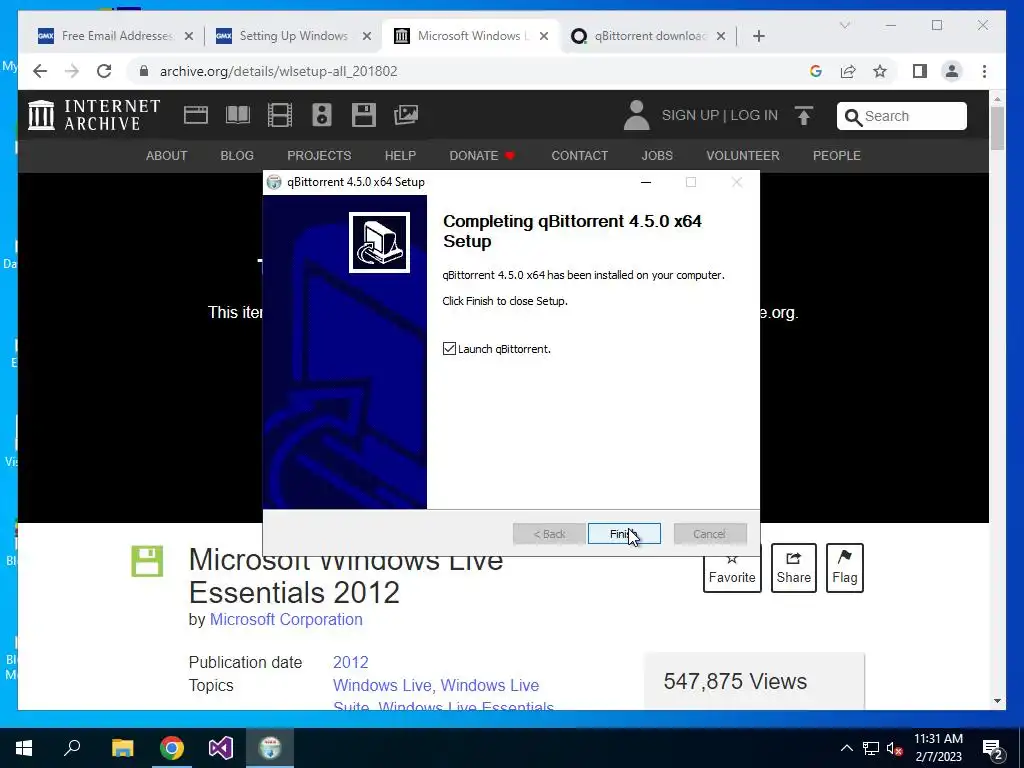Image resolution: width=1024 pixels, height=768 pixels.
Task: Expand the tab search chevron
Action: [844, 25]
